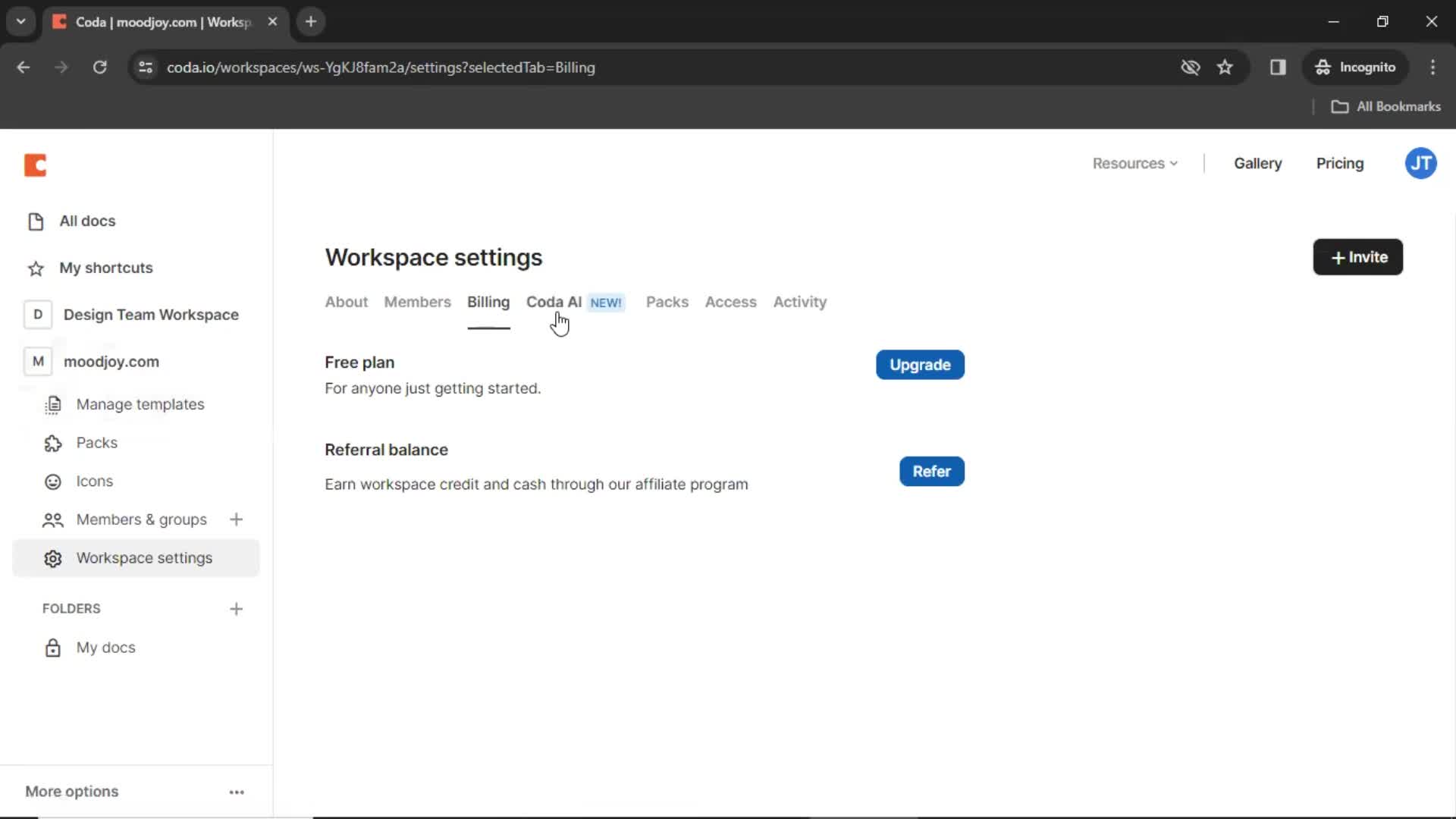Click the address bar URL
1456x819 pixels.
381,67
